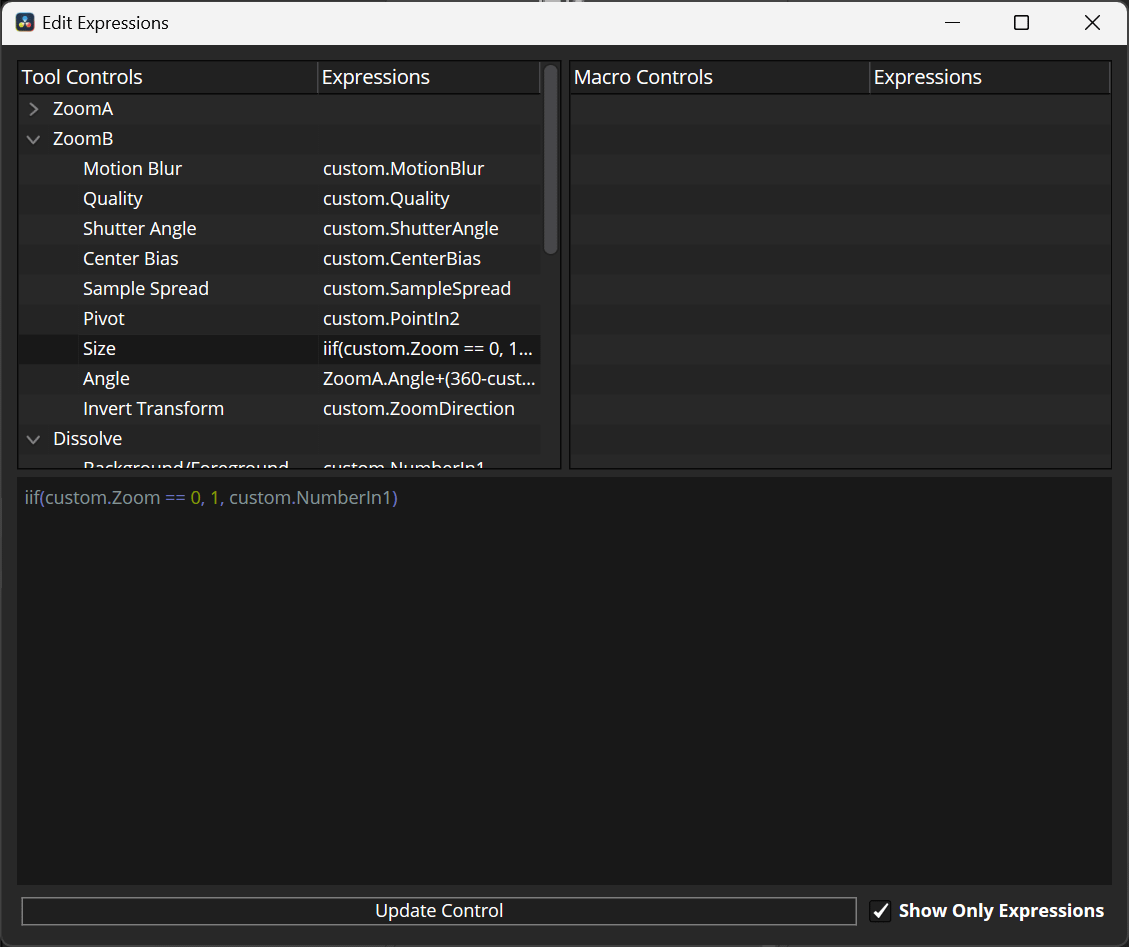Choose the Sample Spread control row
Screen dimensions: 1129x947
[146, 289]
